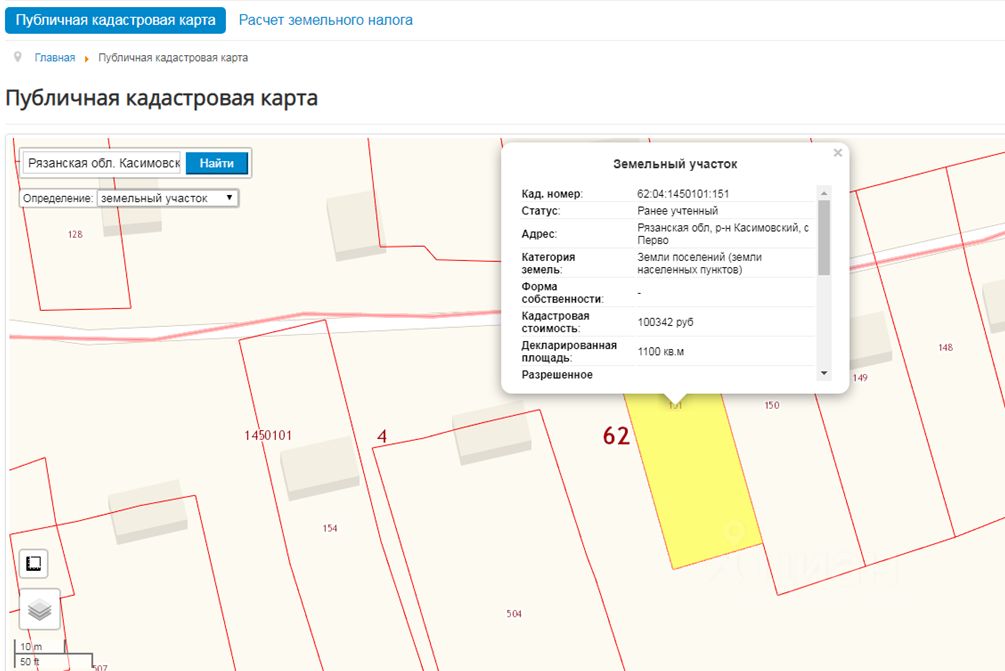Click parcel 504 on the map
The height and width of the screenshot is (671, 1005).
pyautogui.click(x=513, y=613)
